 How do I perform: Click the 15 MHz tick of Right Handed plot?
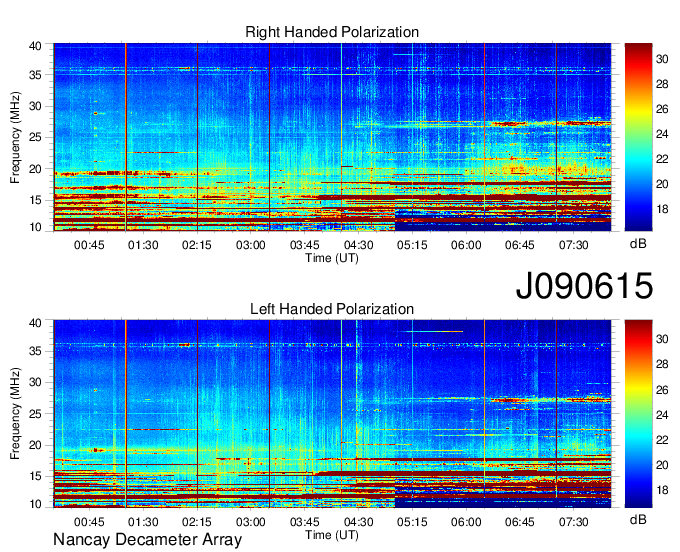35,200
